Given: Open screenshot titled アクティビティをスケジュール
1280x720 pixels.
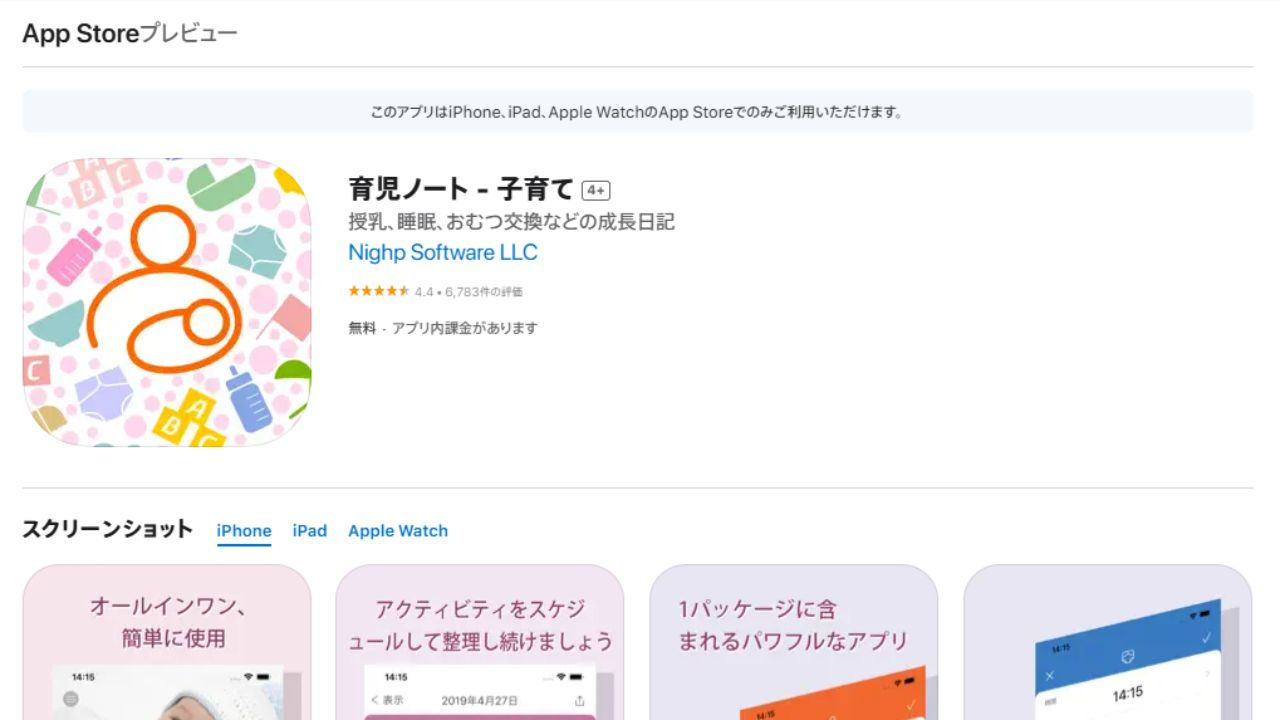Looking at the screenshot, I should point(480,642).
